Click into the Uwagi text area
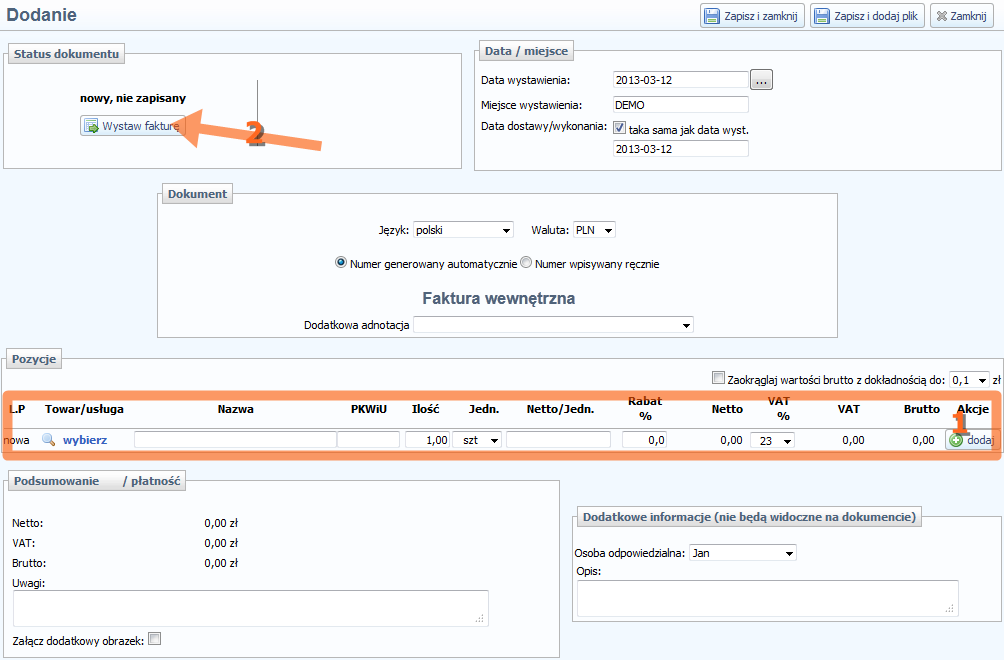The width and height of the screenshot is (1004, 660). point(250,608)
